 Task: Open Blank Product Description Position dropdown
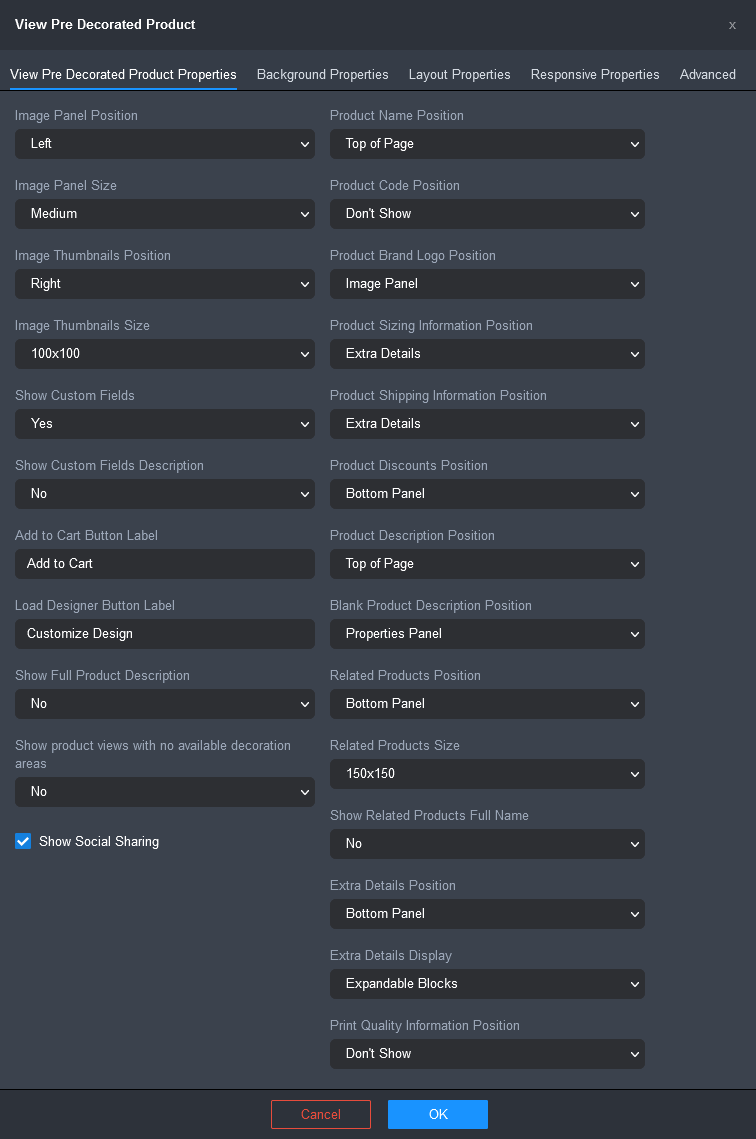487,633
